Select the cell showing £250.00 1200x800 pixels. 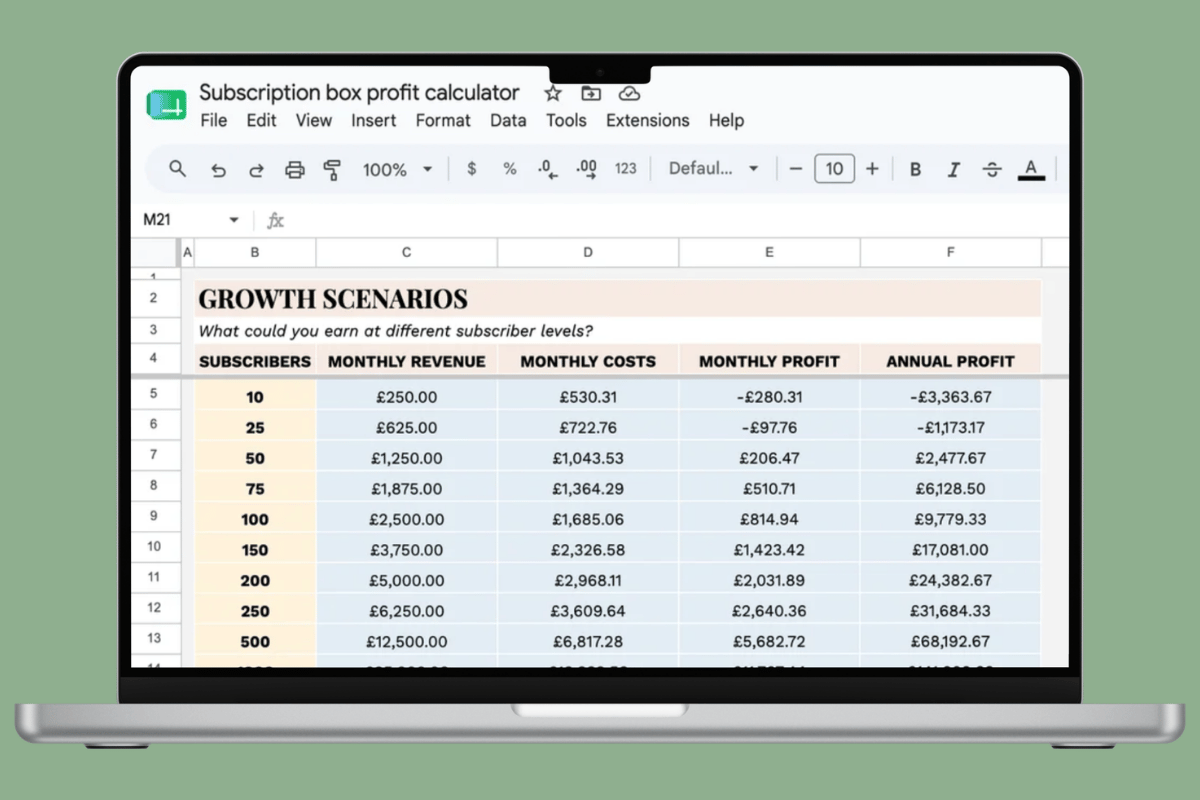(x=406, y=397)
